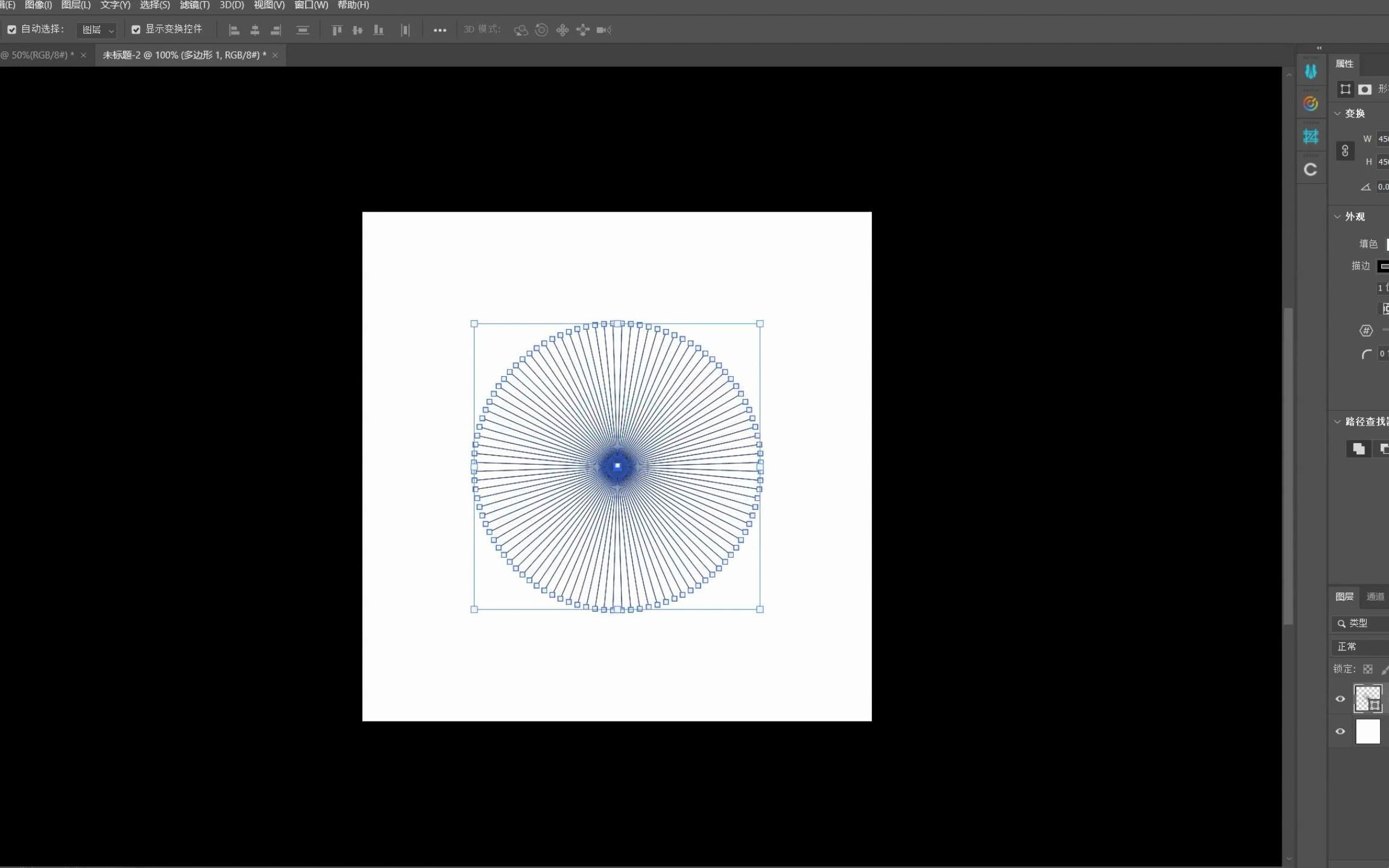Screen dimensions: 1389x868
Task: Uncheck the 自动选择 checkbox
Action: pos(11,30)
